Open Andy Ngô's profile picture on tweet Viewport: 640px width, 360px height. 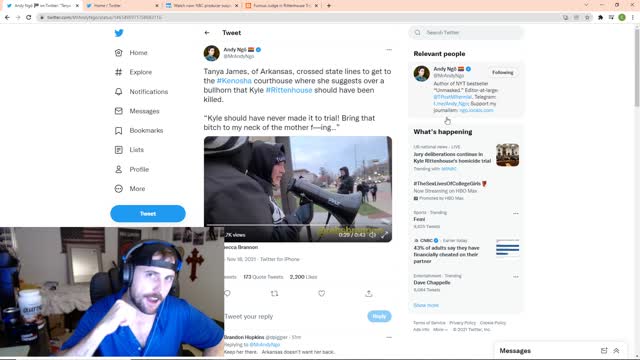coord(211,53)
